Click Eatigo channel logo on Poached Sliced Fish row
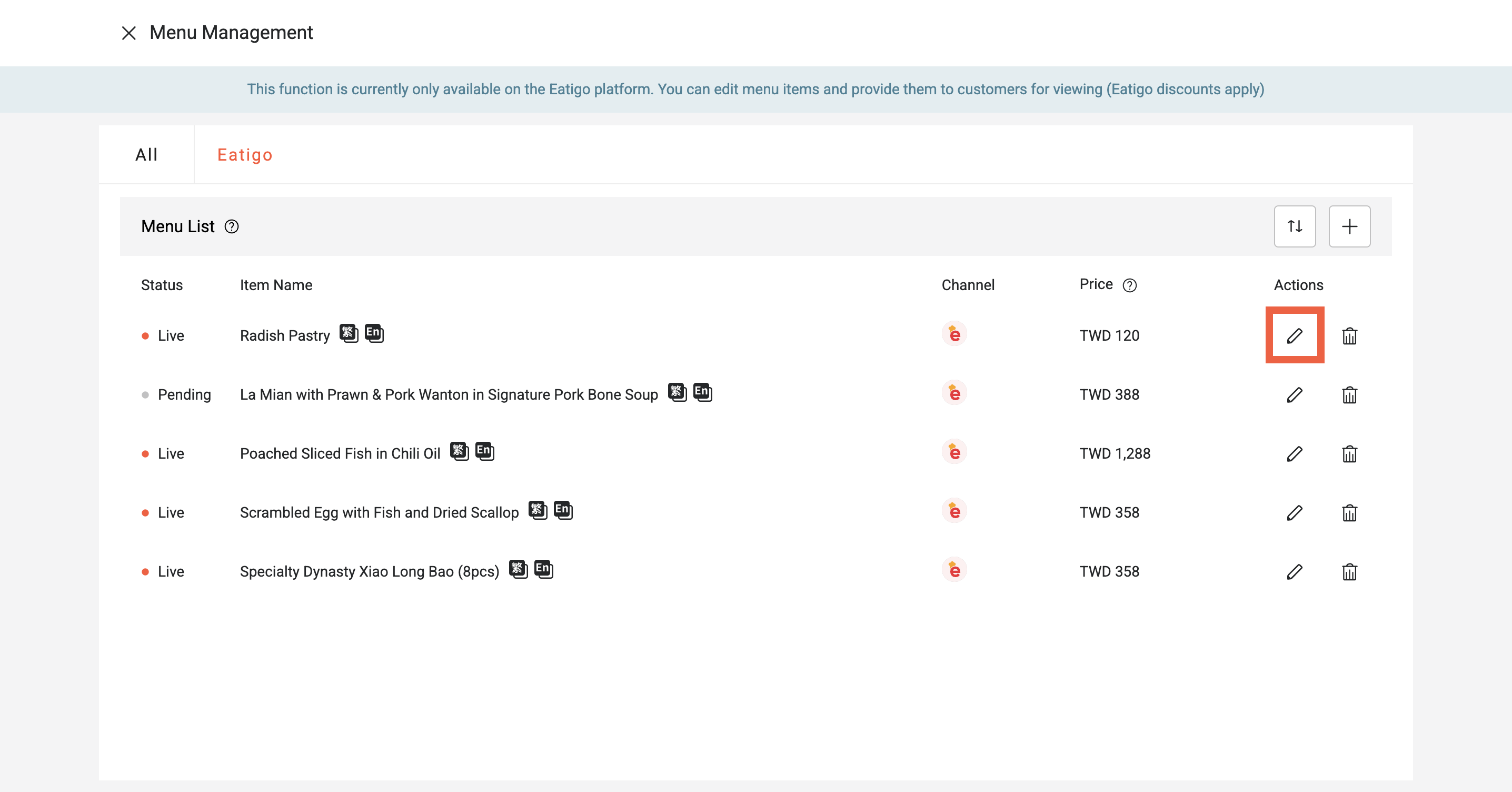 coord(954,452)
